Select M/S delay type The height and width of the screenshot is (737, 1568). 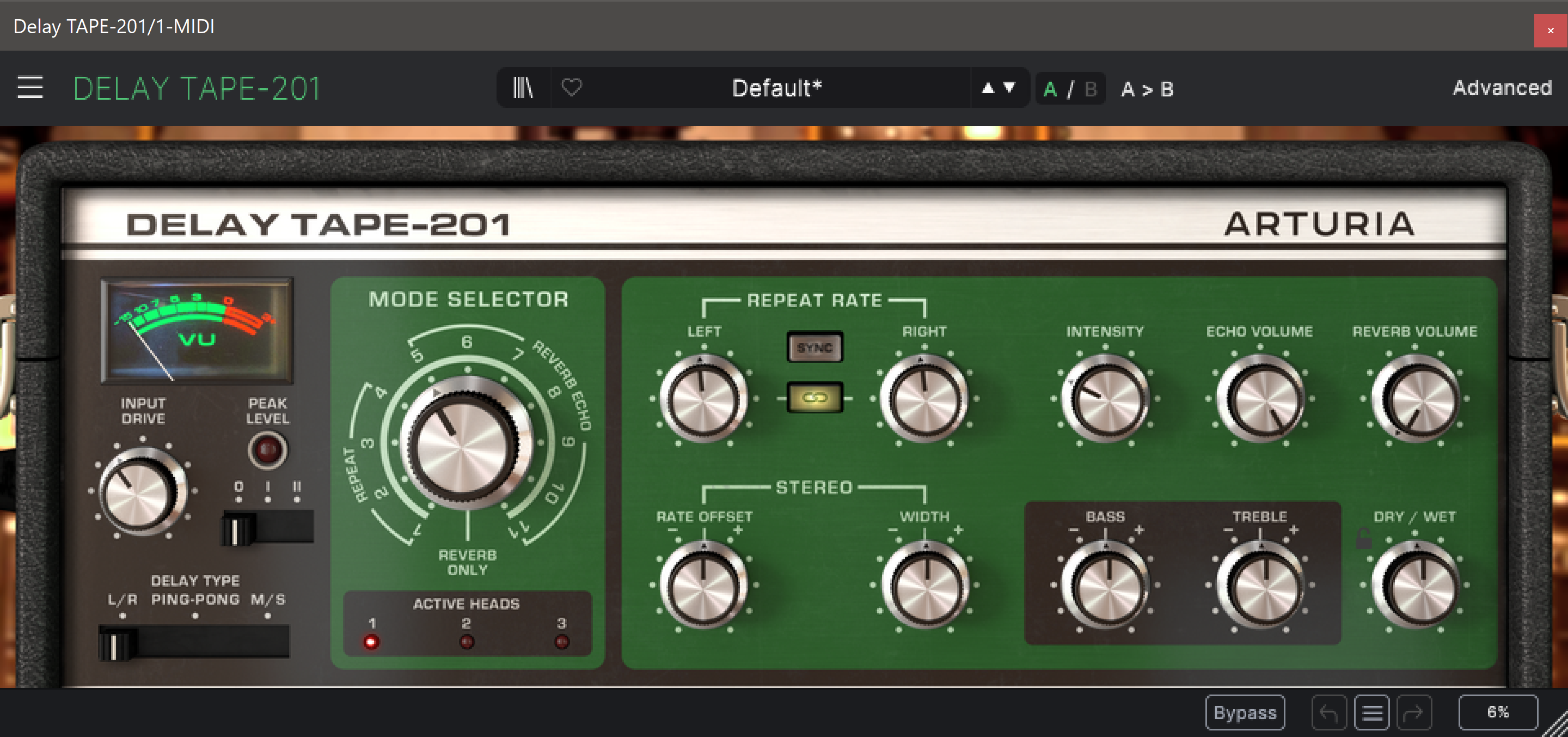(x=268, y=599)
